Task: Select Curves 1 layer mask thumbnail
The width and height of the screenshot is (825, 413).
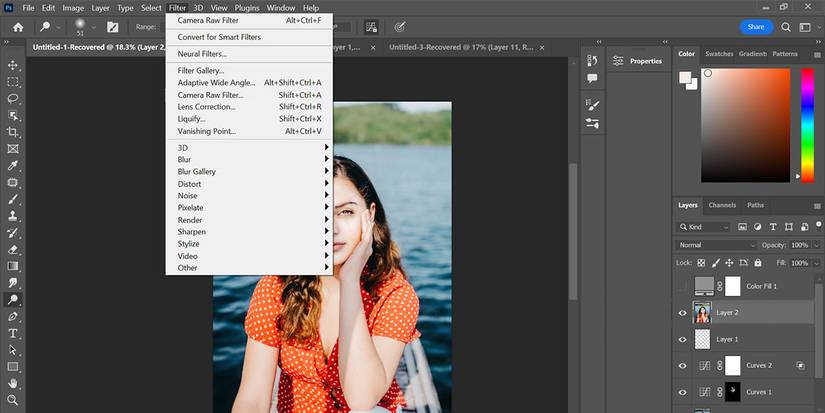Action: point(732,392)
